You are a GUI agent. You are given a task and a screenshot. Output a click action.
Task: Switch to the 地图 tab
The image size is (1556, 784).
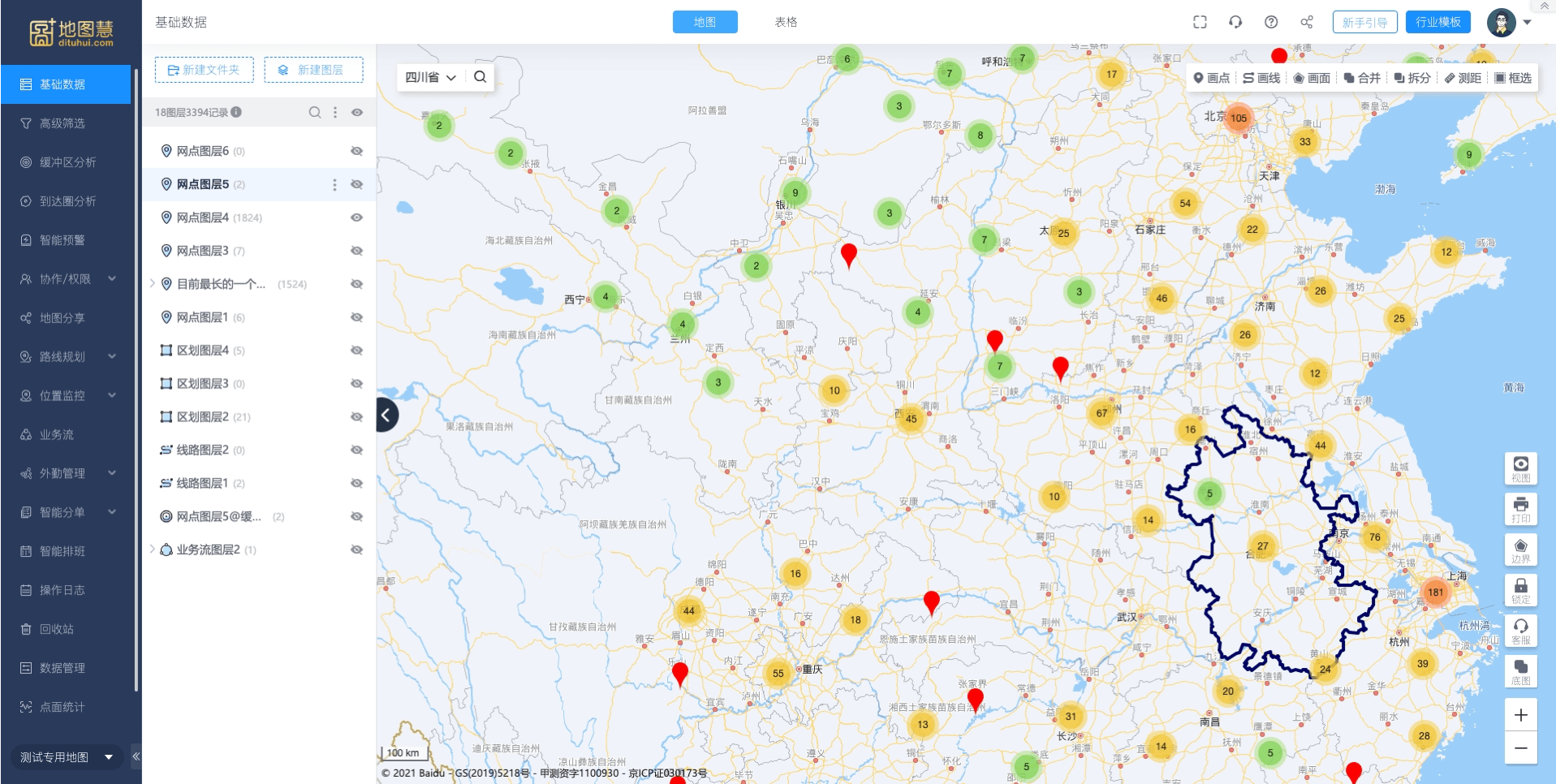coord(705,22)
